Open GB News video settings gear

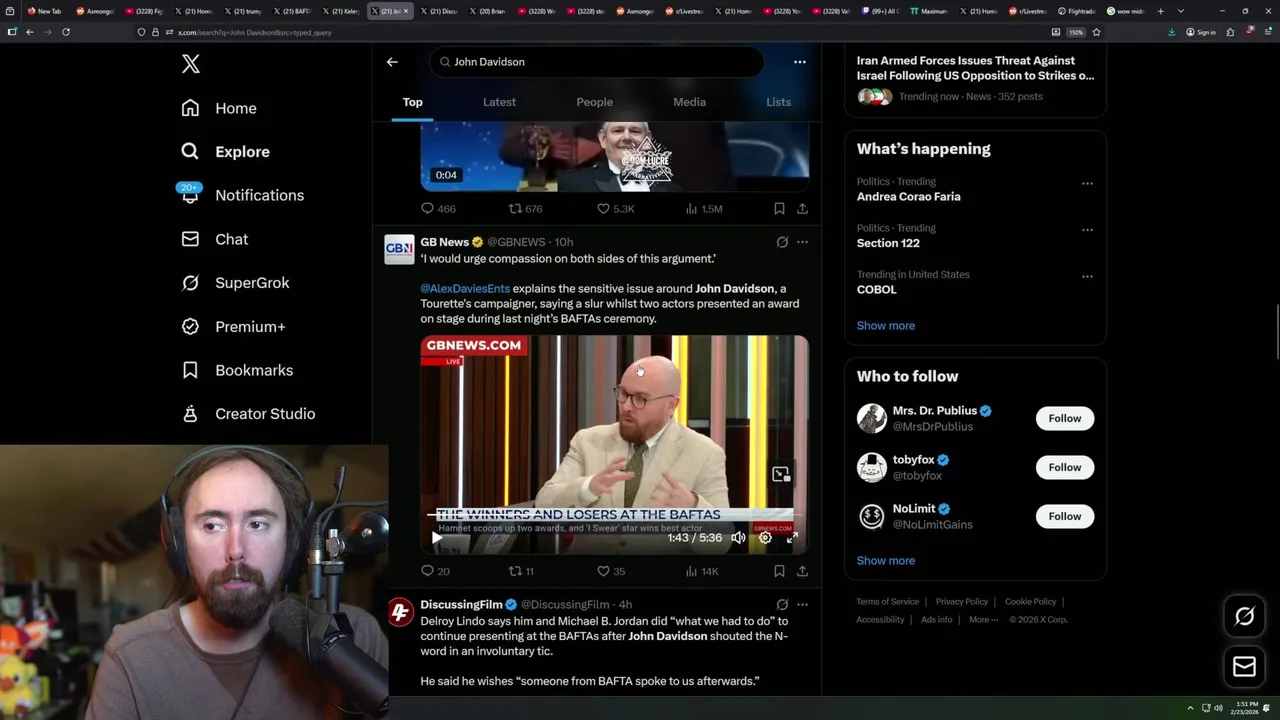point(765,538)
